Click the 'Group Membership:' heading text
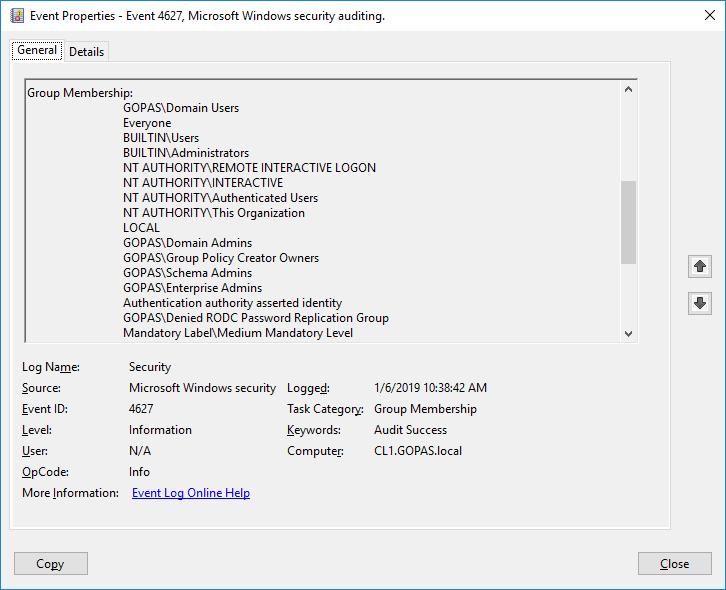Image resolution: width=726 pixels, height=590 pixels. coord(80,93)
